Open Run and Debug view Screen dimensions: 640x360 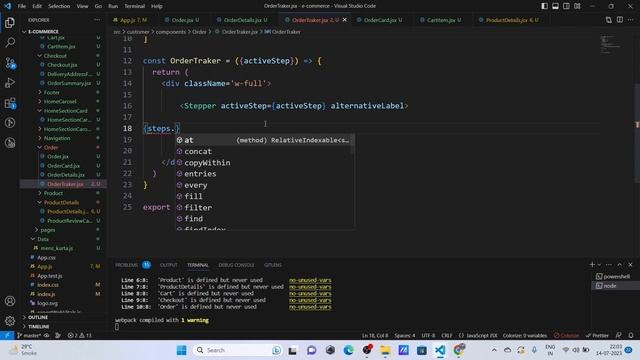pos(10,83)
